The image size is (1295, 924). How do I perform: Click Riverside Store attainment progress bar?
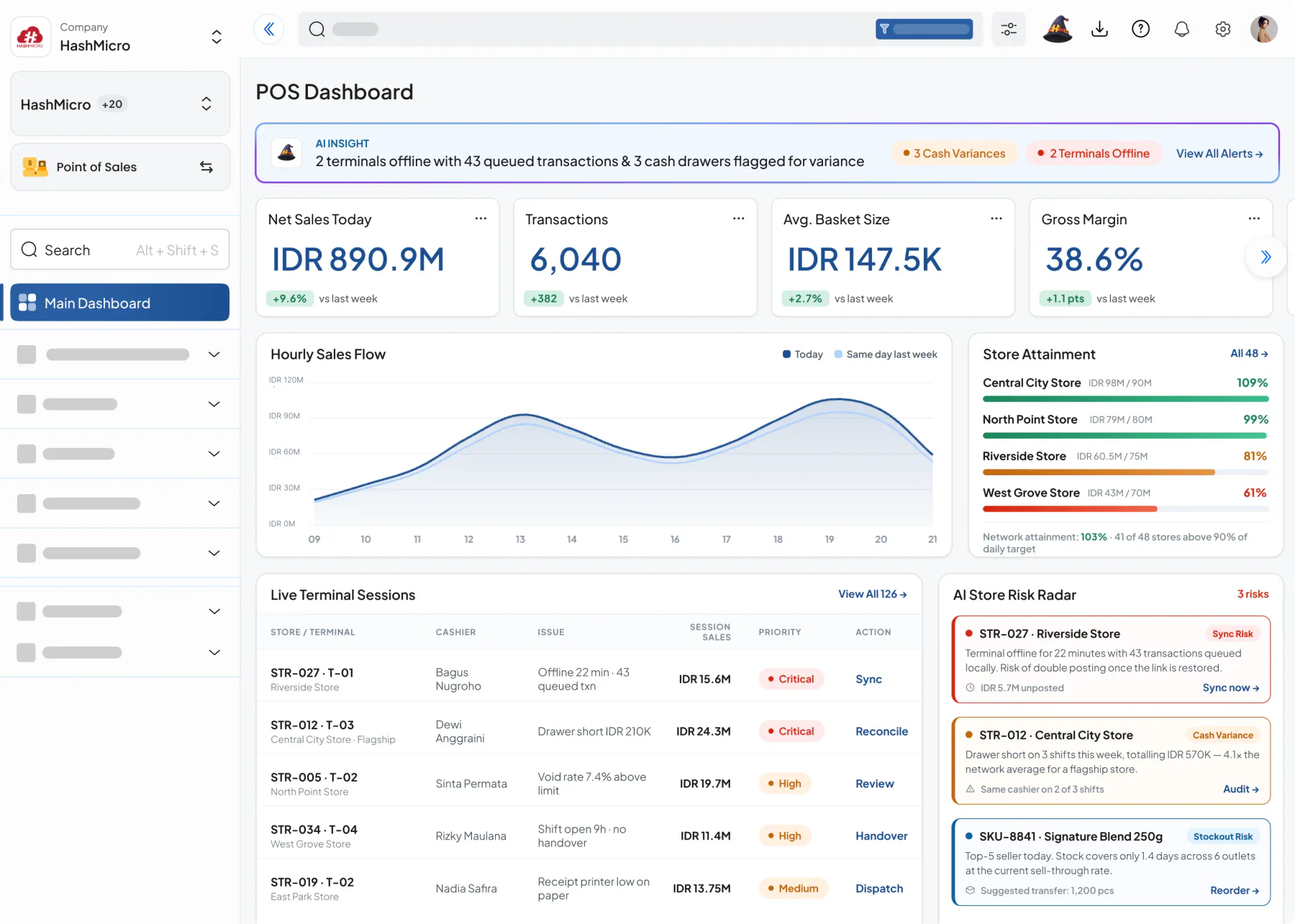1125,472
